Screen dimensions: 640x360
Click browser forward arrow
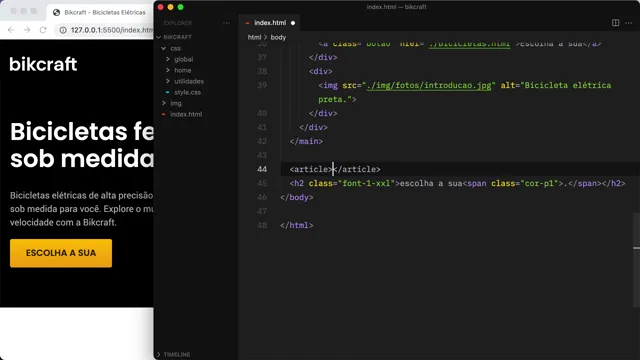27,30
